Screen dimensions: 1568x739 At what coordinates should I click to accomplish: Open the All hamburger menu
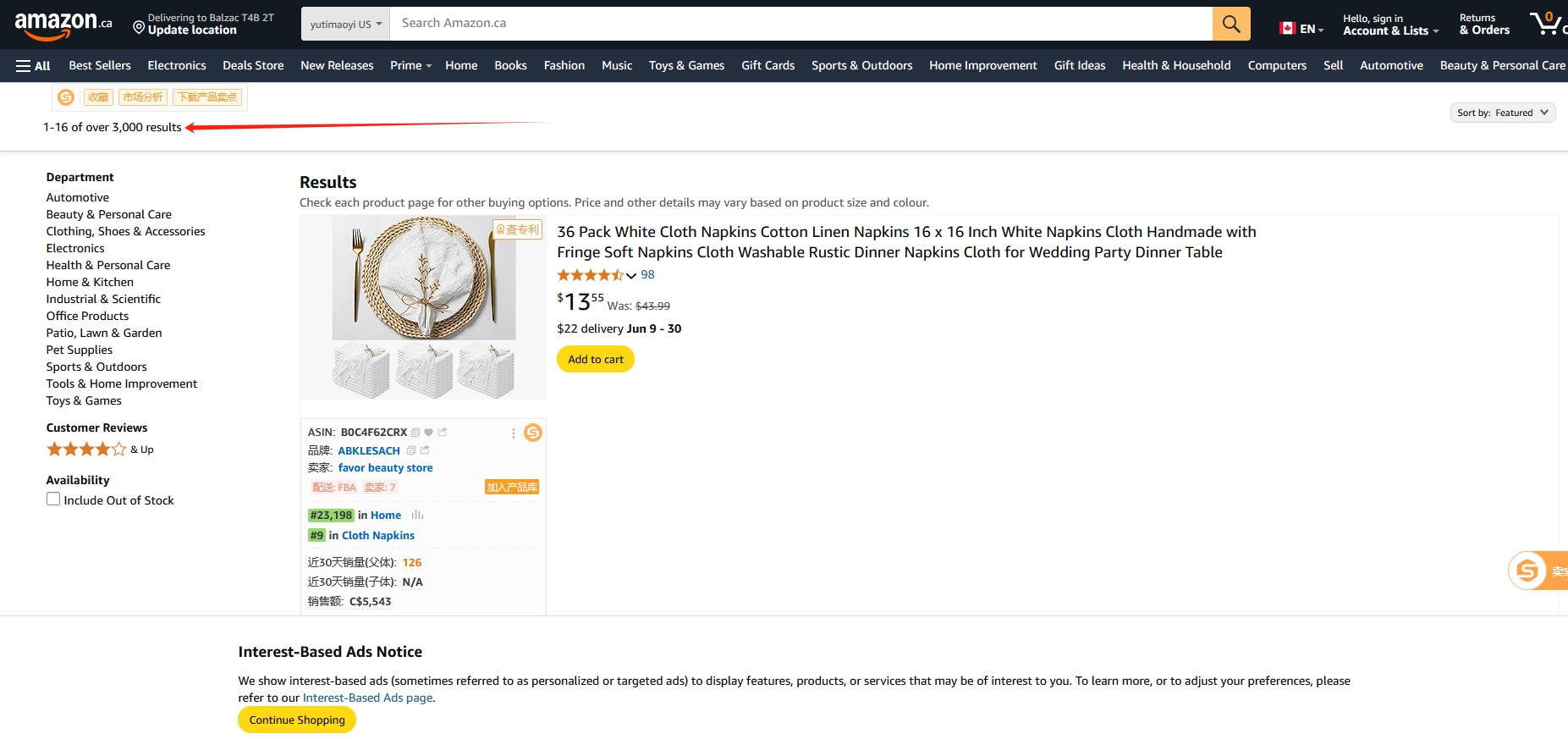point(33,66)
